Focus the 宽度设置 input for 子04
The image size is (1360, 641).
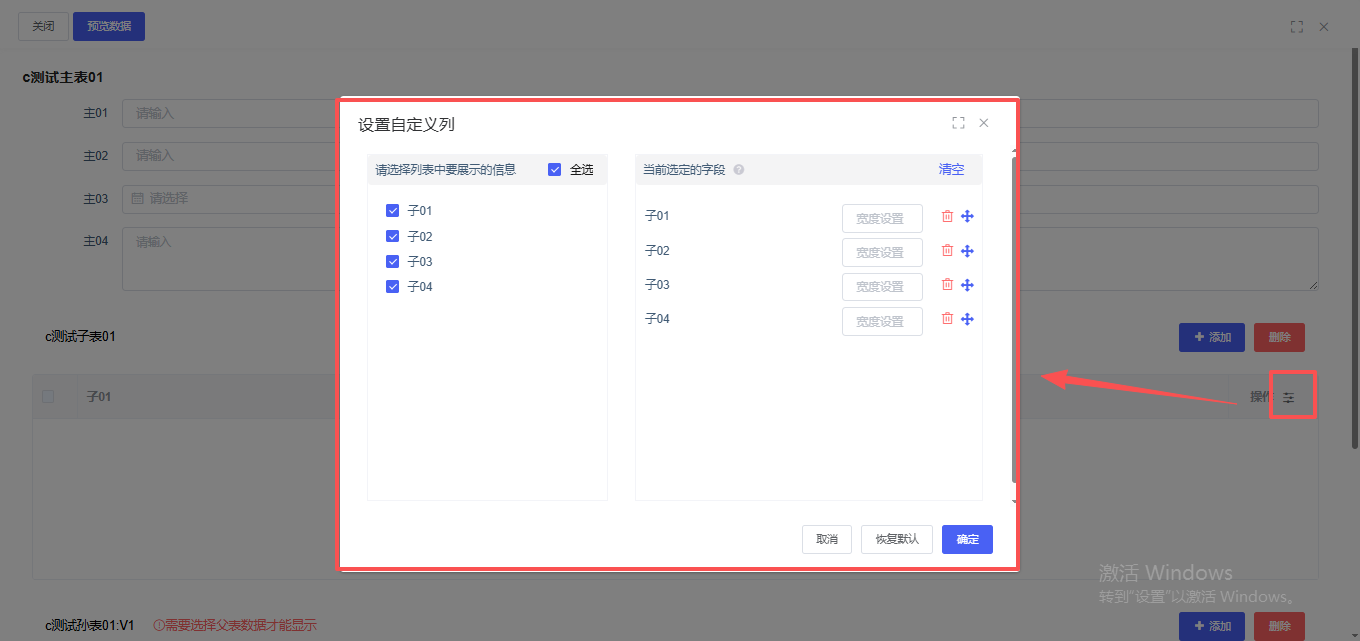[x=881, y=321]
